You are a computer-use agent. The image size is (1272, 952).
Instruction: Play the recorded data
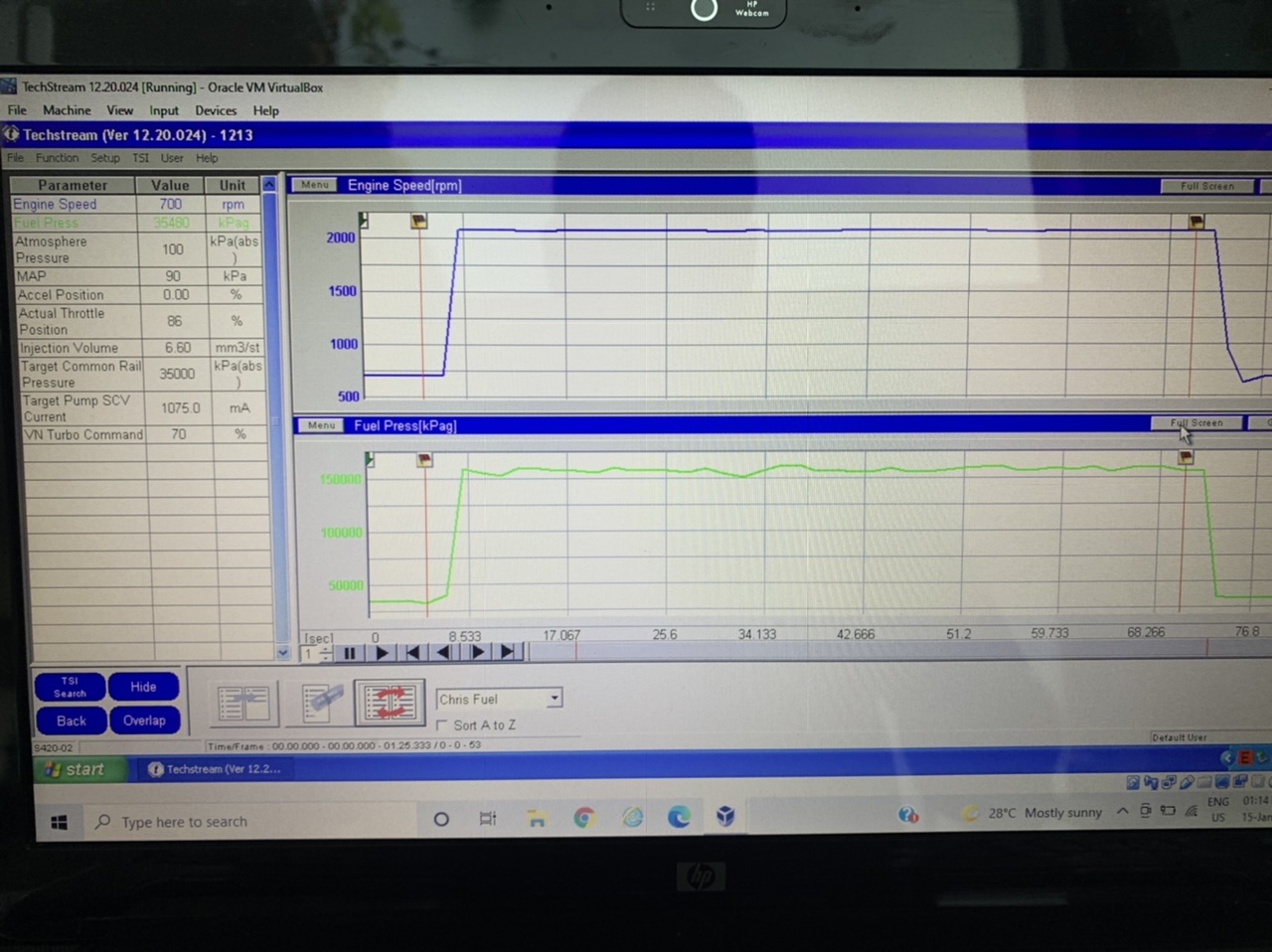tap(382, 653)
